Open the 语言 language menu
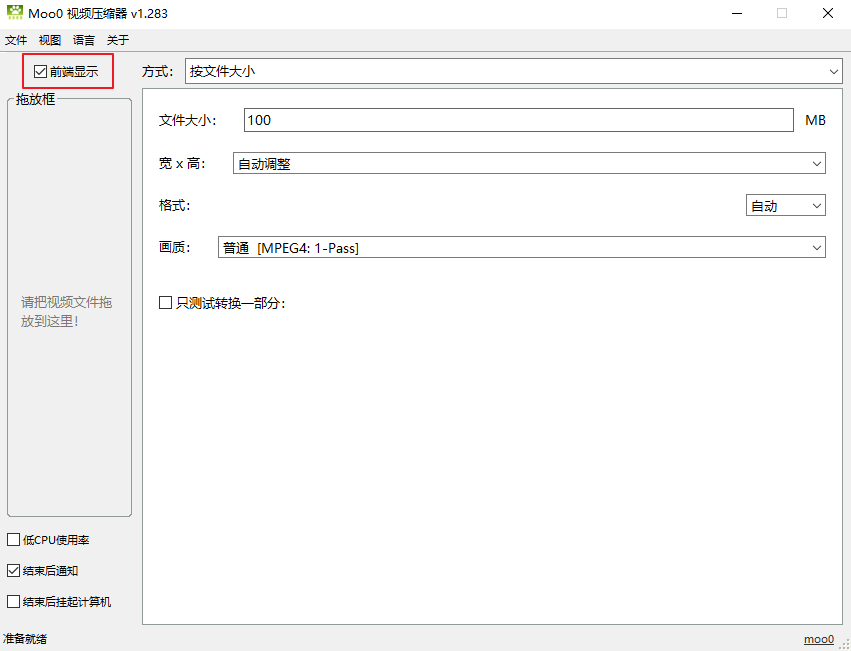The width and height of the screenshot is (851, 651). click(83, 40)
